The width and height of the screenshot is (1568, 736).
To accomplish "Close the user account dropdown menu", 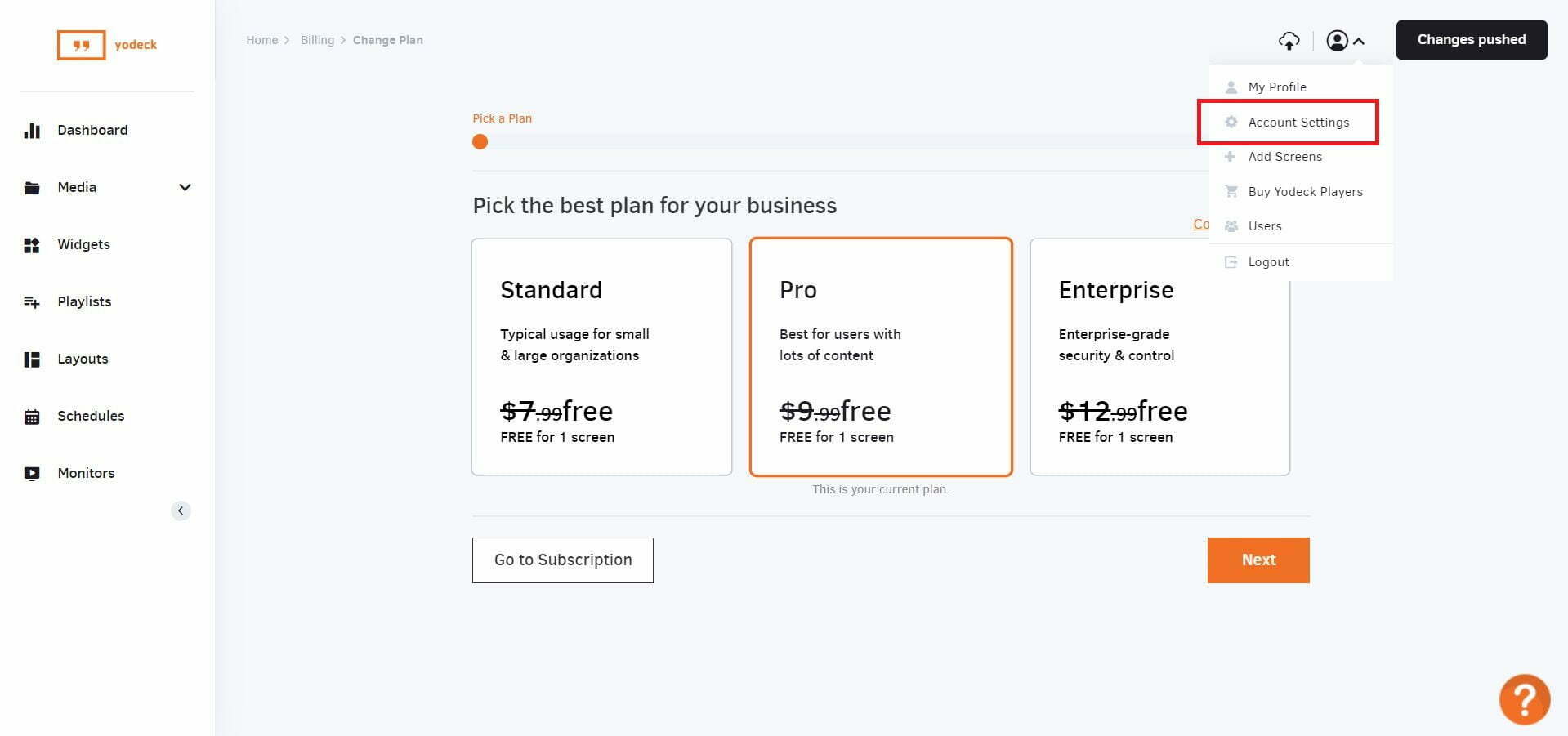I will click(1346, 41).
